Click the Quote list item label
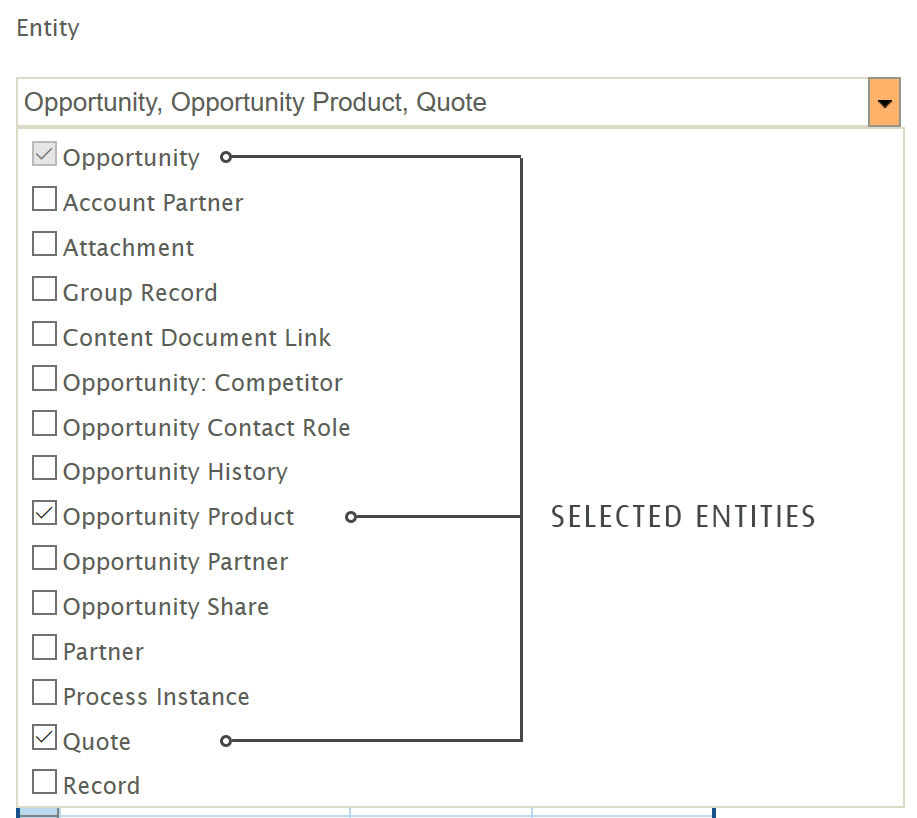 pyautogui.click(x=97, y=742)
